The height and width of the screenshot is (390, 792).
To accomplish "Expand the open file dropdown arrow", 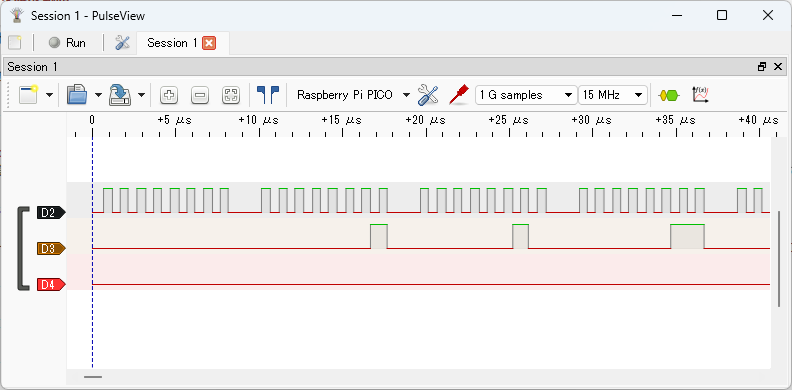I will pyautogui.click(x=98, y=95).
